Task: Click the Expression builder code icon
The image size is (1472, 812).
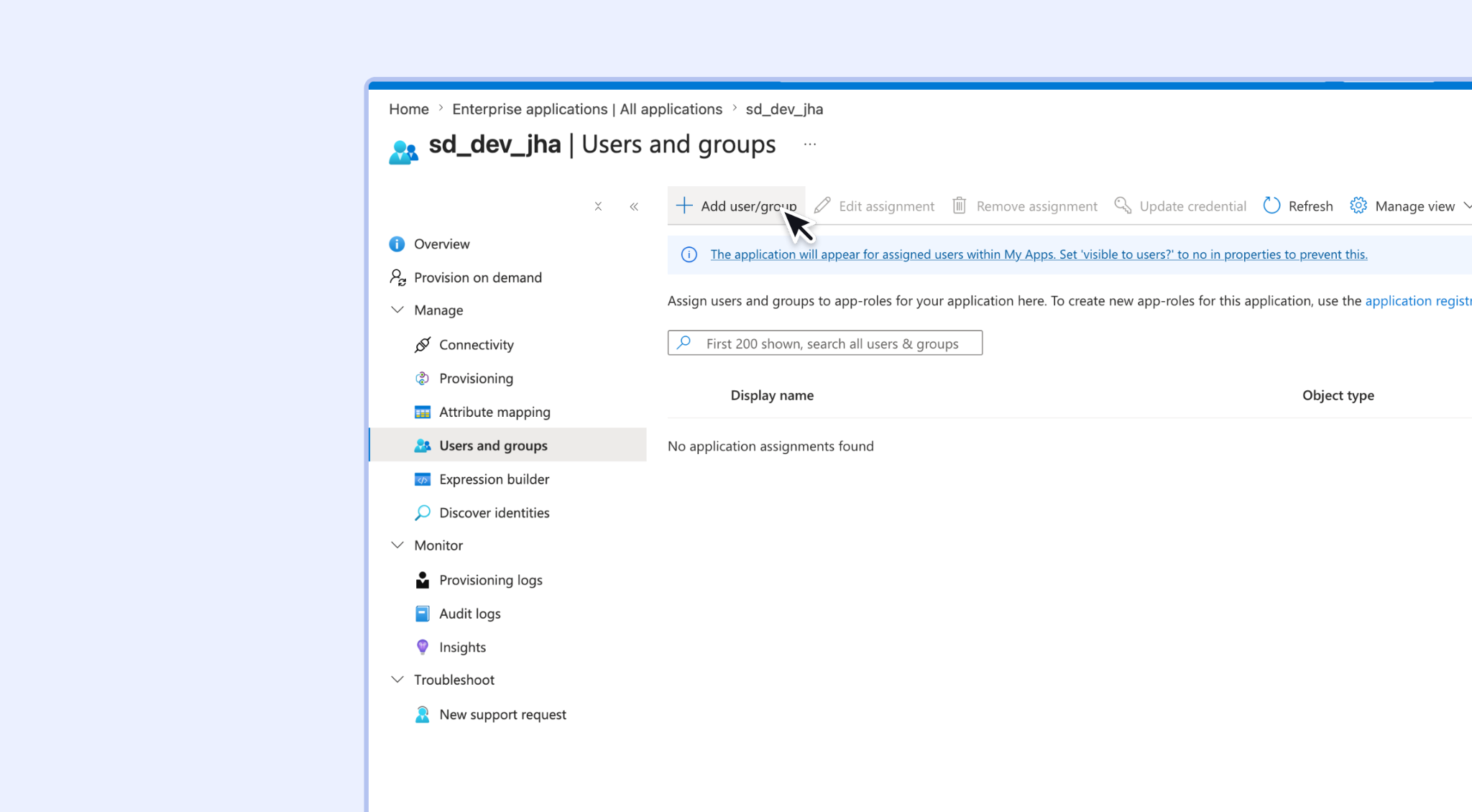Action: [x=423, y=479]
